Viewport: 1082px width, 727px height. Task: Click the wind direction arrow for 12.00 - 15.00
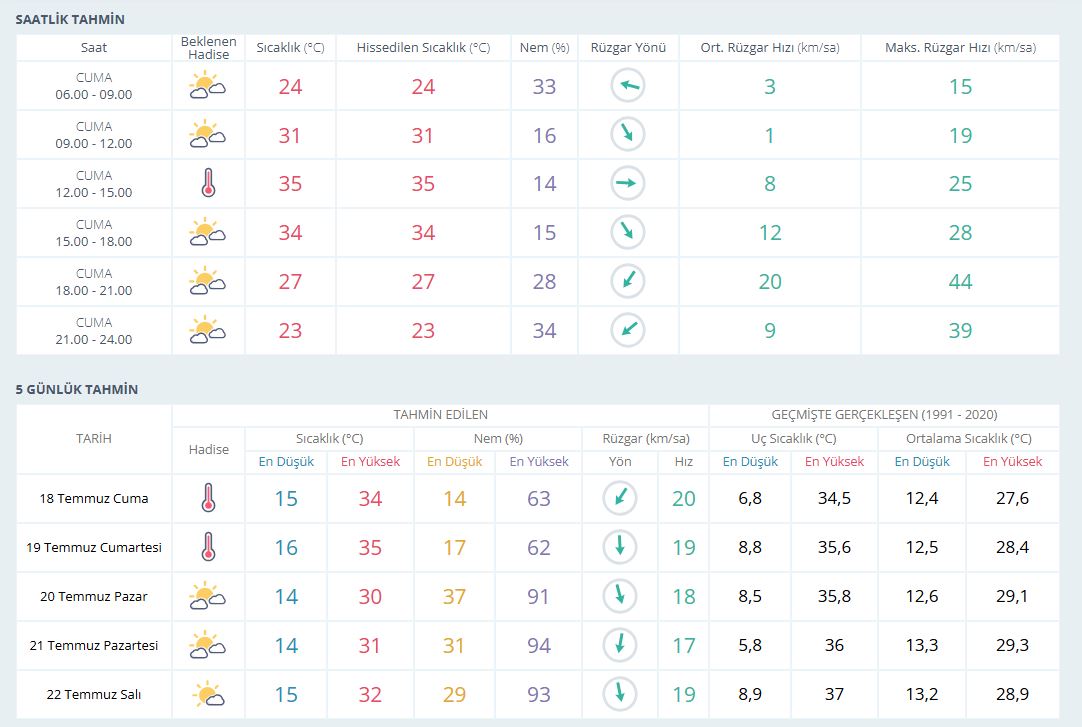(x=628, y=184)
